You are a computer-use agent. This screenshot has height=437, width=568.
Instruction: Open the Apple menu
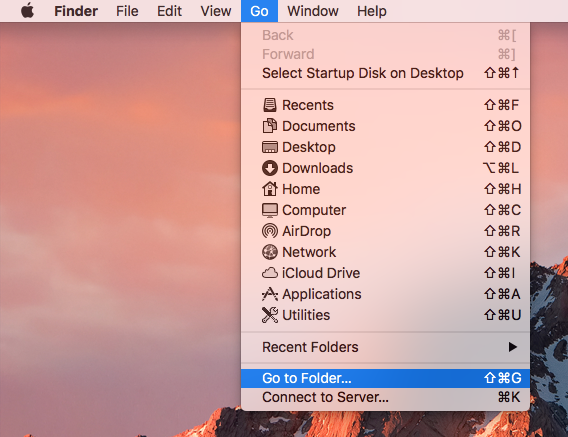(x=28, y=11)
